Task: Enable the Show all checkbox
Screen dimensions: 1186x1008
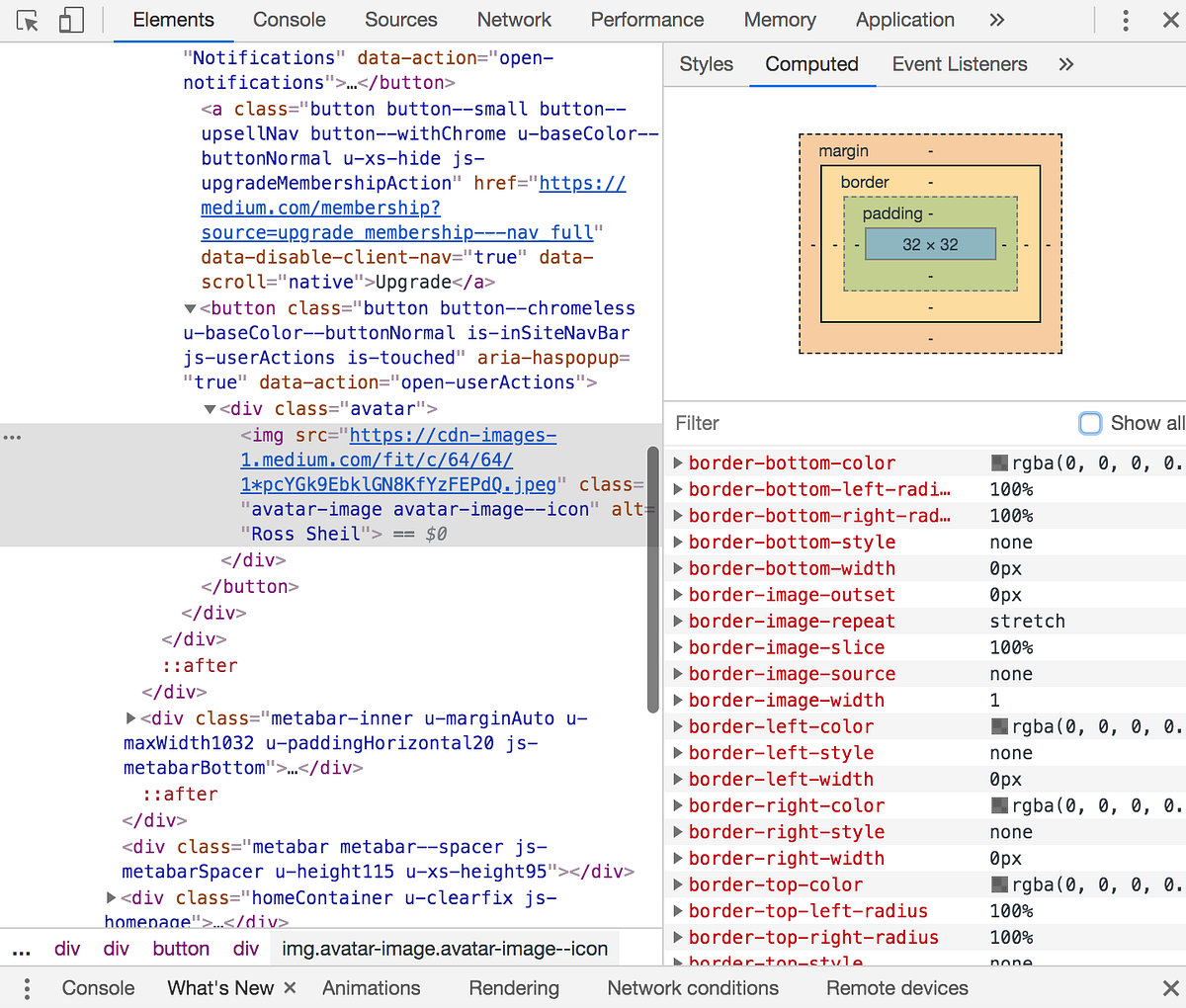Action: (1090, 423)
